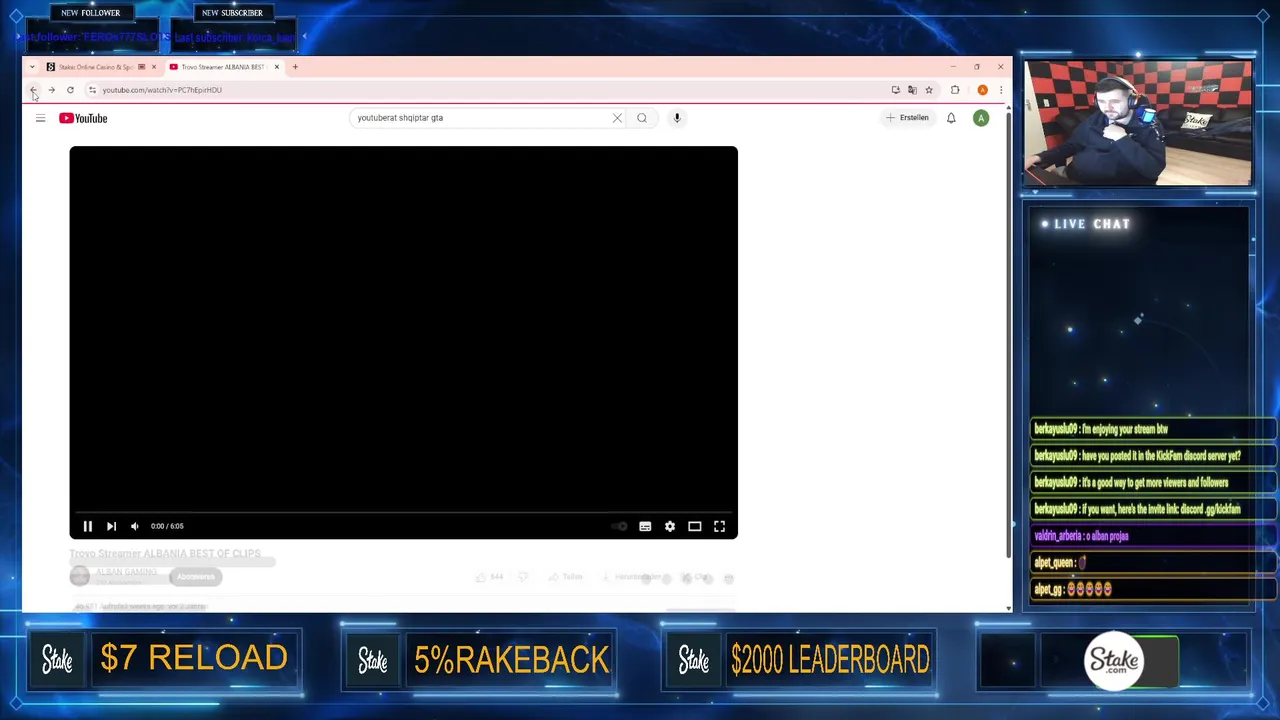1280x720 pixels.
Task: Translate this page icon in toolbar
Action: coord(912,90)
